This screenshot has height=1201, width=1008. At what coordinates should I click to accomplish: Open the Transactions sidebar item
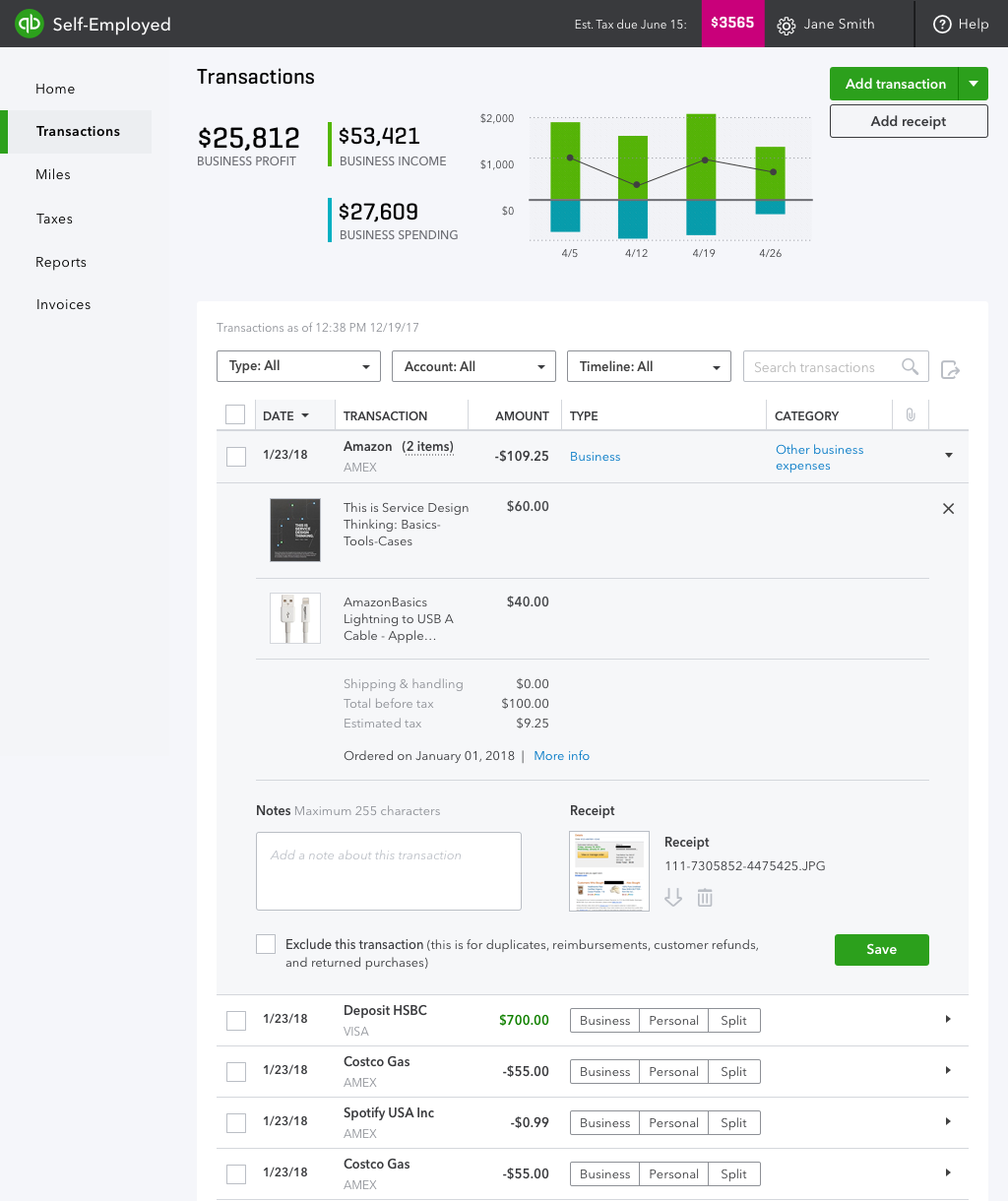click(x=78, y=131)
